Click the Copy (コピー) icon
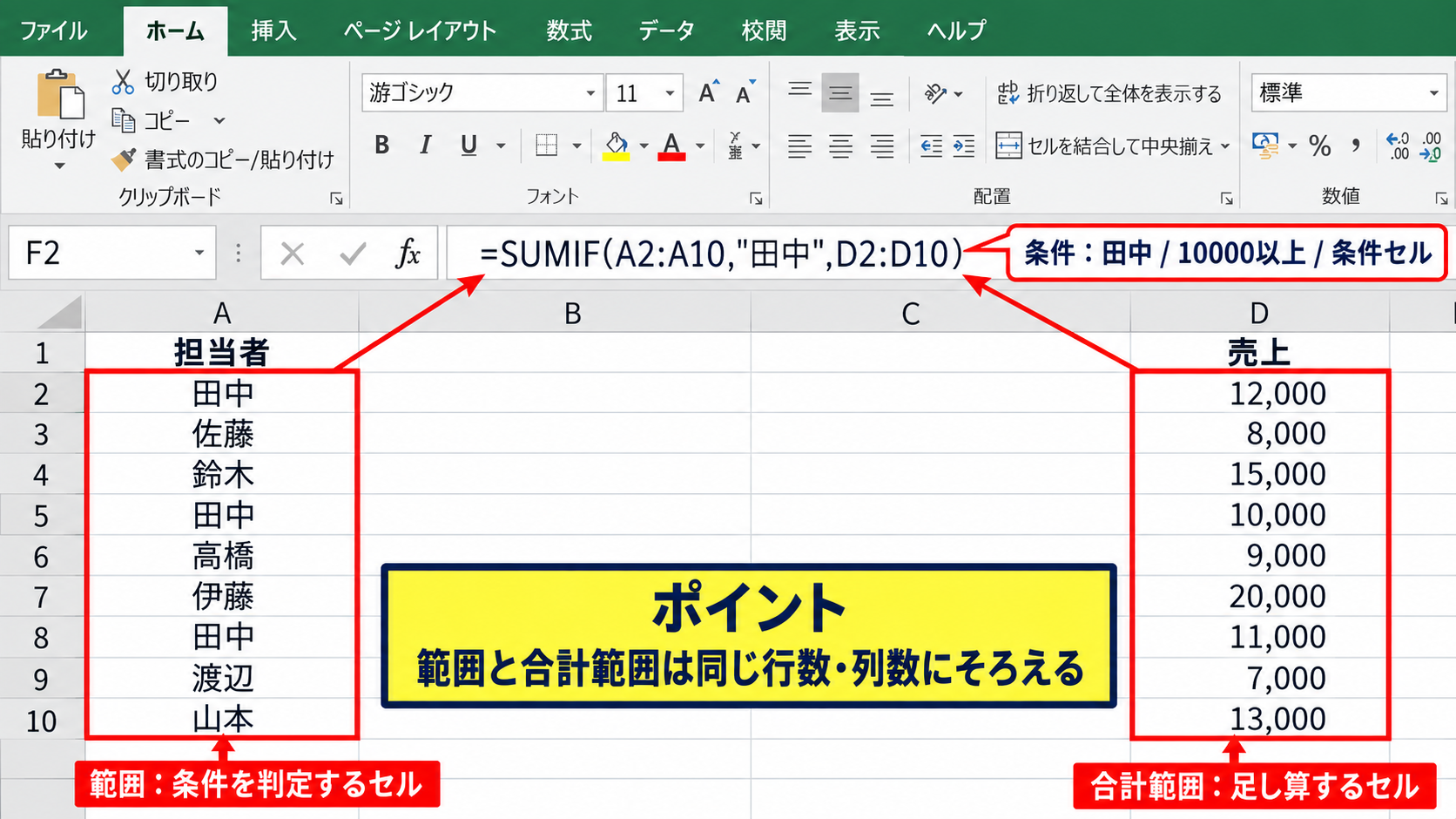The height and width of the screenshot is (819, 1456). 123,120
